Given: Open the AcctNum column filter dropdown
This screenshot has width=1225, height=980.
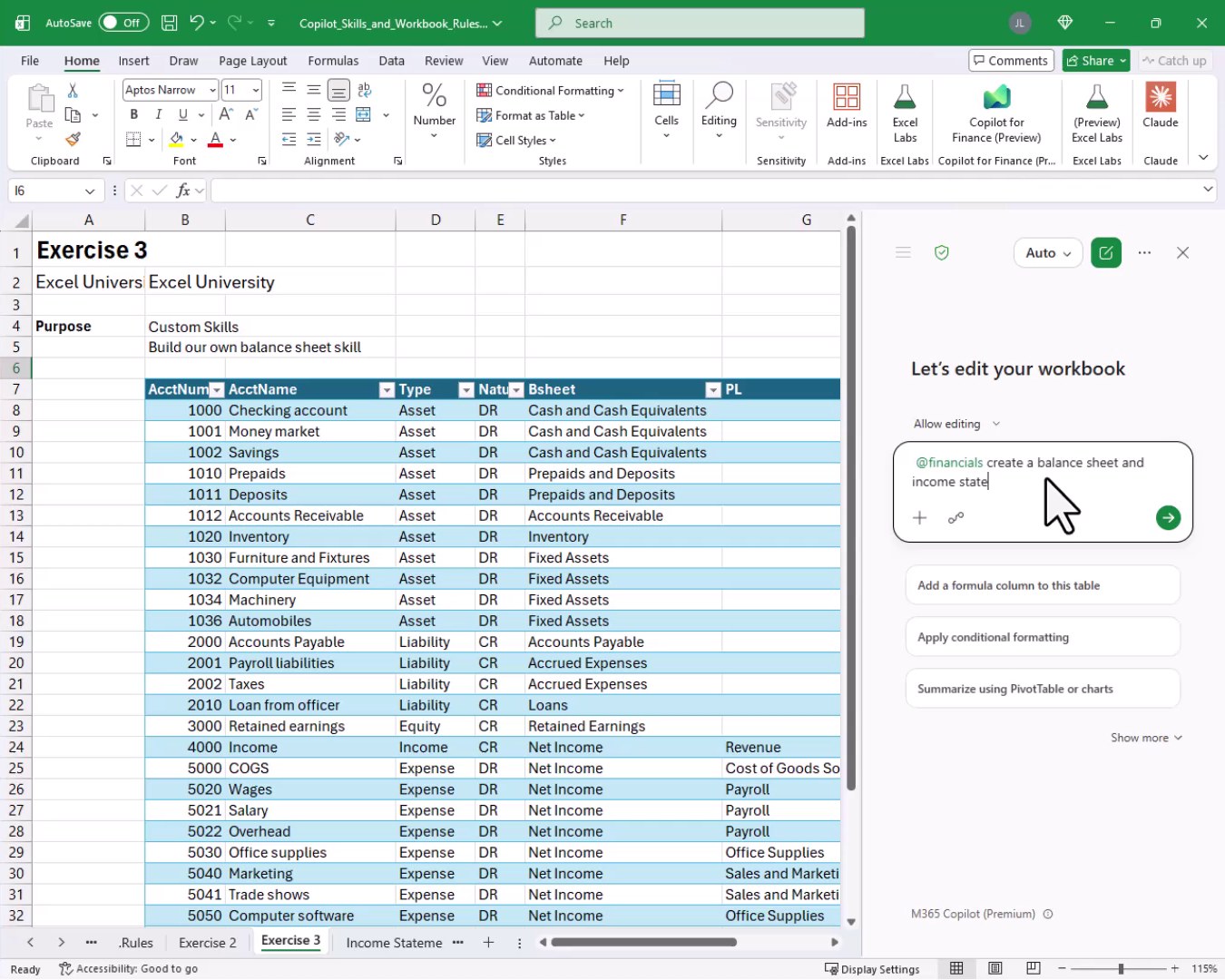Looking at the screenshot, I should (x=216, y=390).
